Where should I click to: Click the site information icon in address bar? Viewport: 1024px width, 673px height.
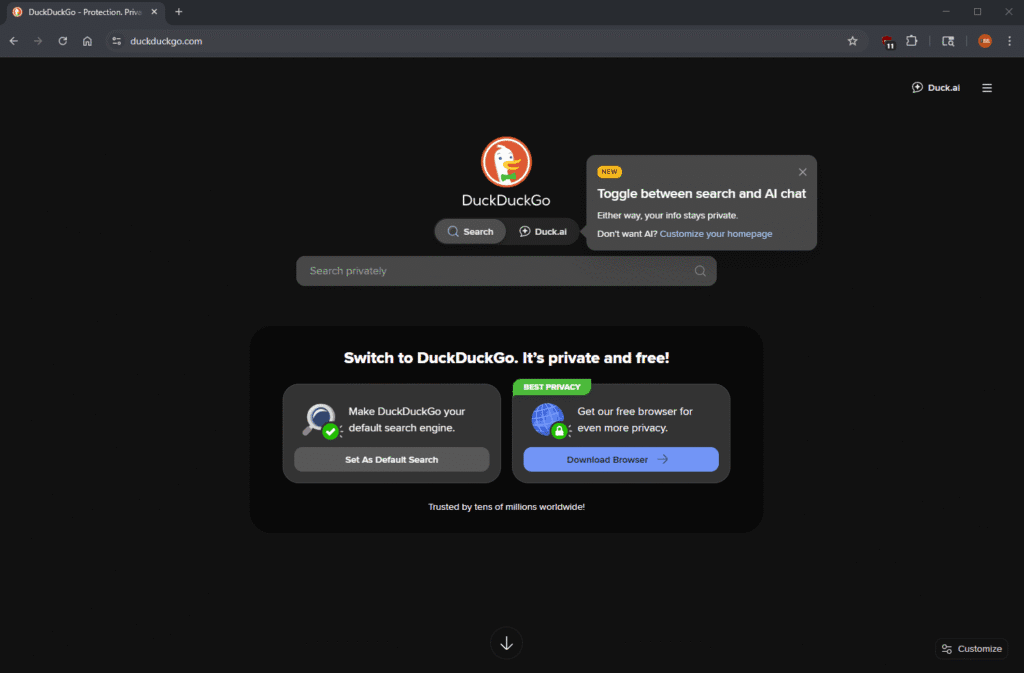[x=117, y=41]
